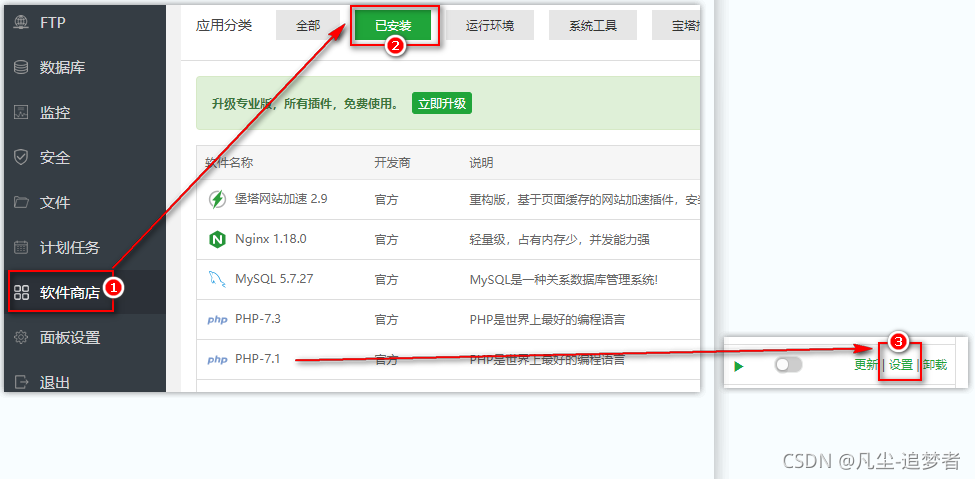The image size is (975, 479).
Task: Click the 软件名称 column header
Action: pos(229,162)
